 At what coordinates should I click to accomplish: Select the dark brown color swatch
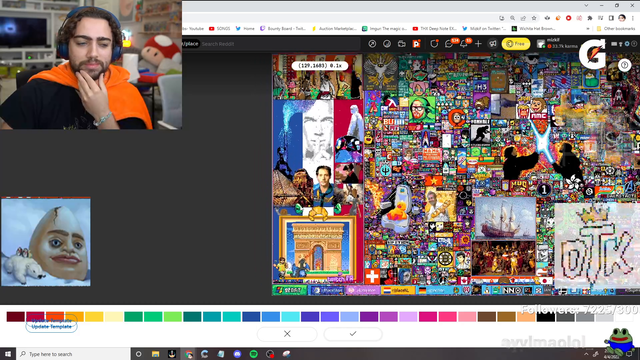click(x=487, y=316)
